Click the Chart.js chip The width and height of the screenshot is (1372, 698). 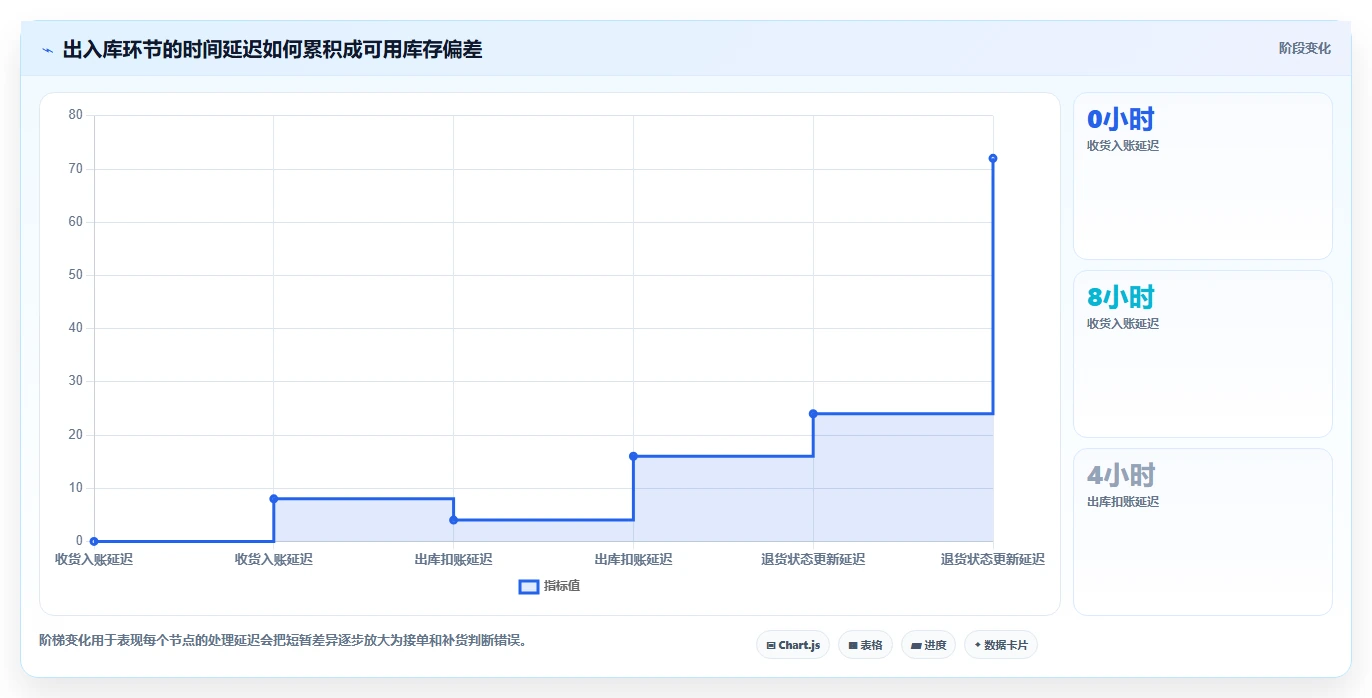[793, 645]
